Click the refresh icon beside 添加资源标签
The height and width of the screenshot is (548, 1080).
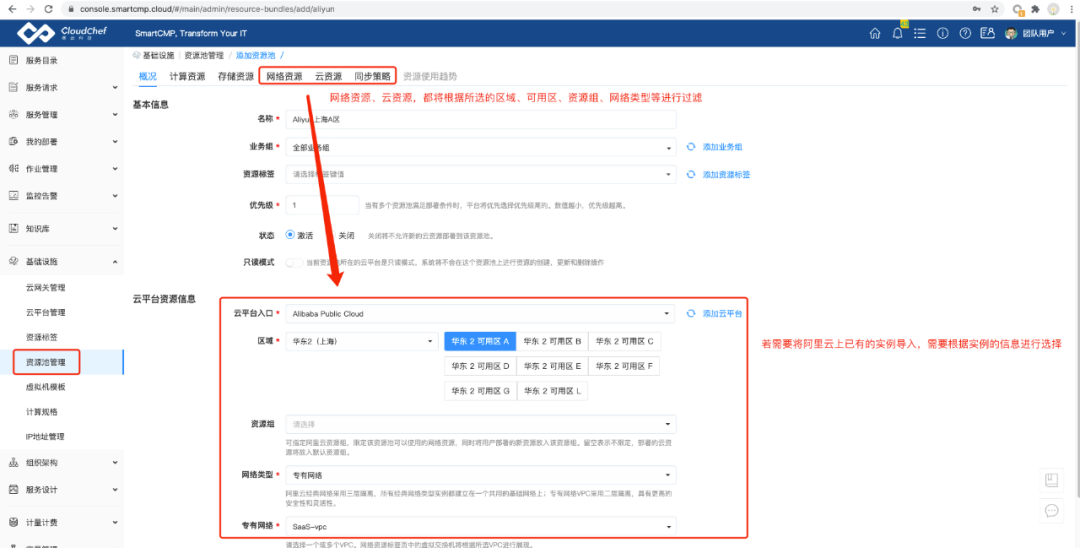(691, 174)
